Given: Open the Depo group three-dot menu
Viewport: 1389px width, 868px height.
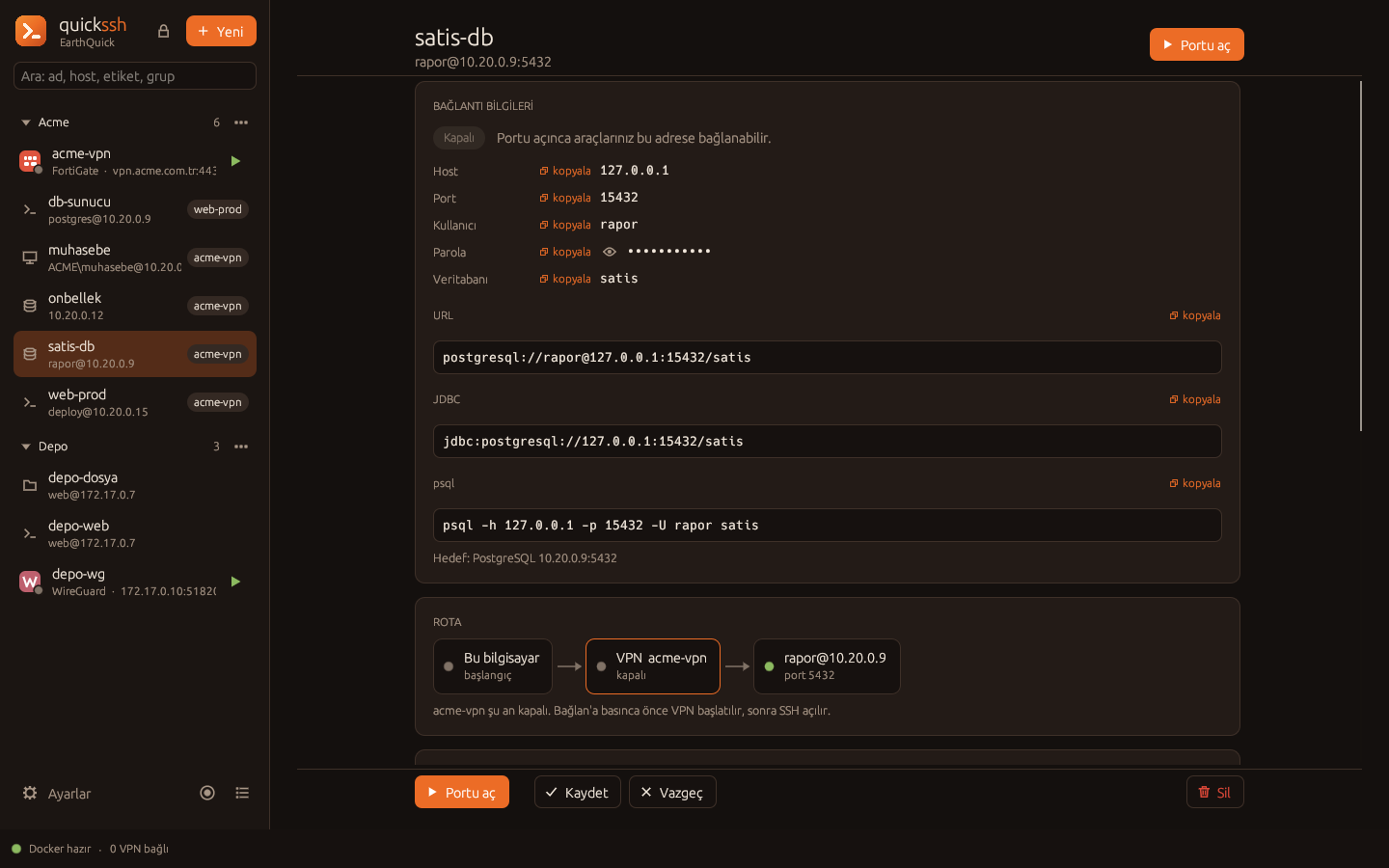Looking at the screenshot, I should coord(241,447).
